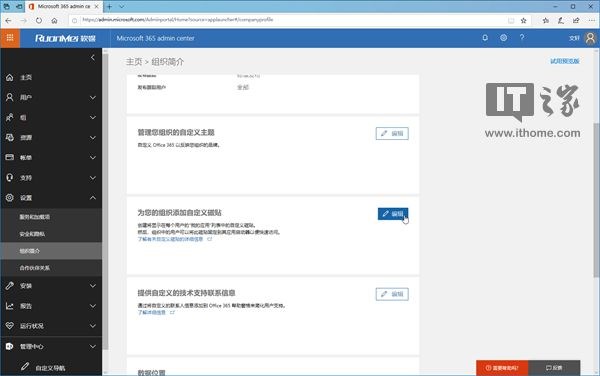Image resolution: width=600 pixels, height=376 pixels.
Task: Click the browser add notes pen icon
Action: [561, 20]
